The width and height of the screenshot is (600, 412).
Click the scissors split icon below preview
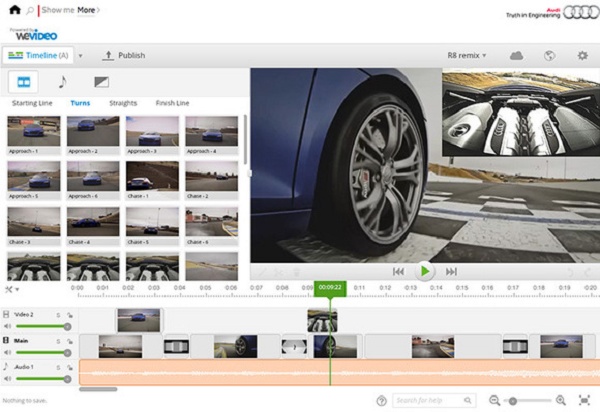279,273
